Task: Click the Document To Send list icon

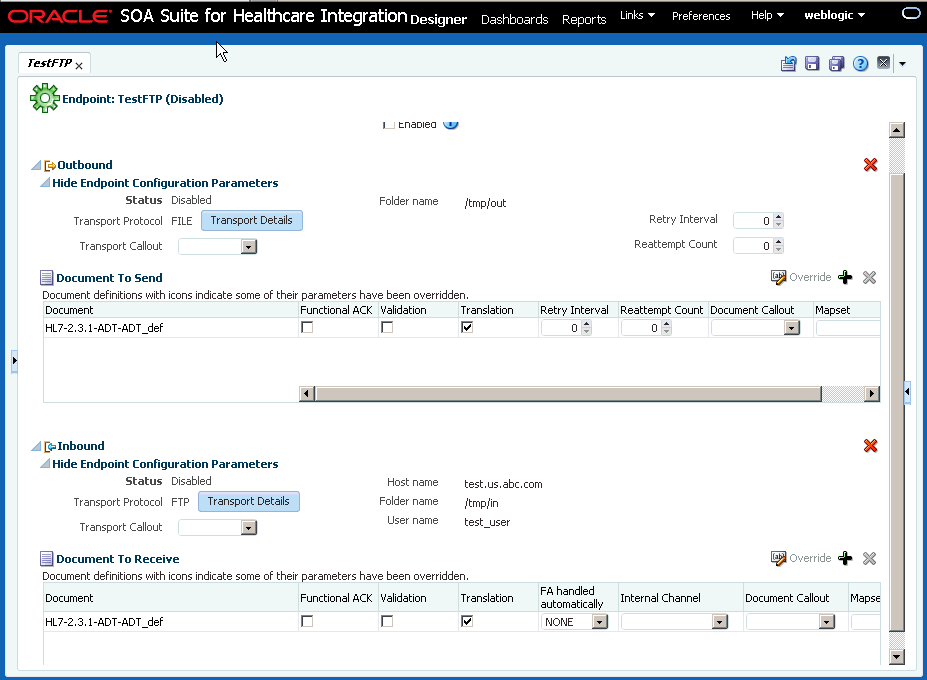Action: coord(47,277)
